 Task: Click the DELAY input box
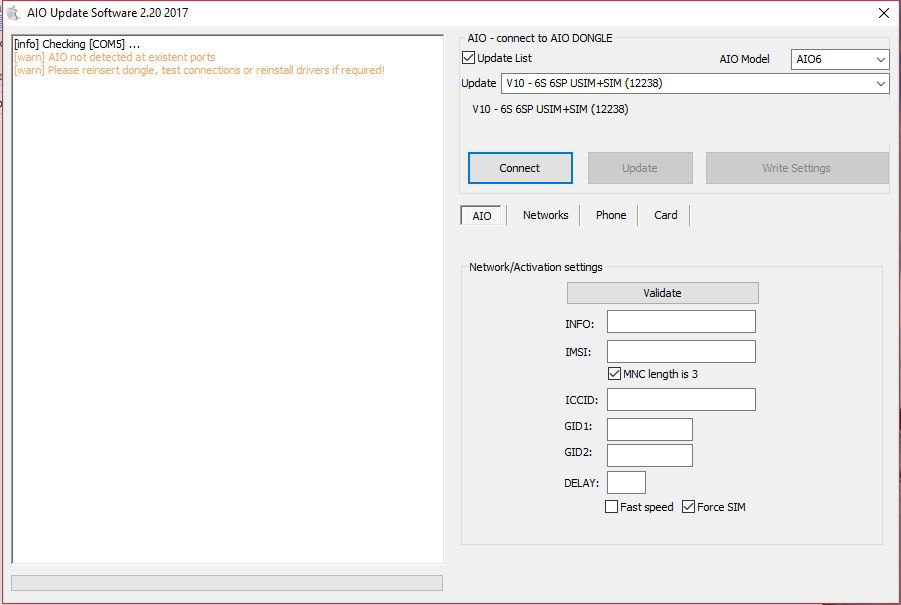point(626,483)
